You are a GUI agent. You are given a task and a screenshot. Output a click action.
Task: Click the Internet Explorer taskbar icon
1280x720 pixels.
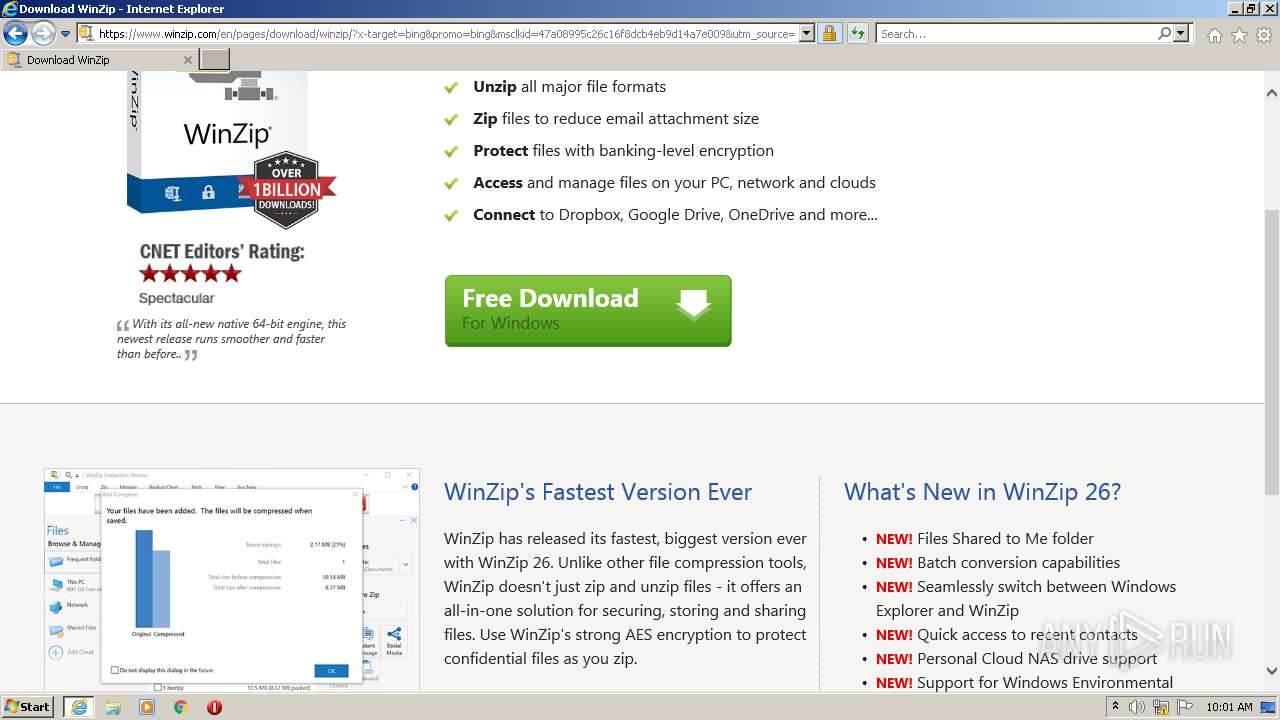coord(78,707)
